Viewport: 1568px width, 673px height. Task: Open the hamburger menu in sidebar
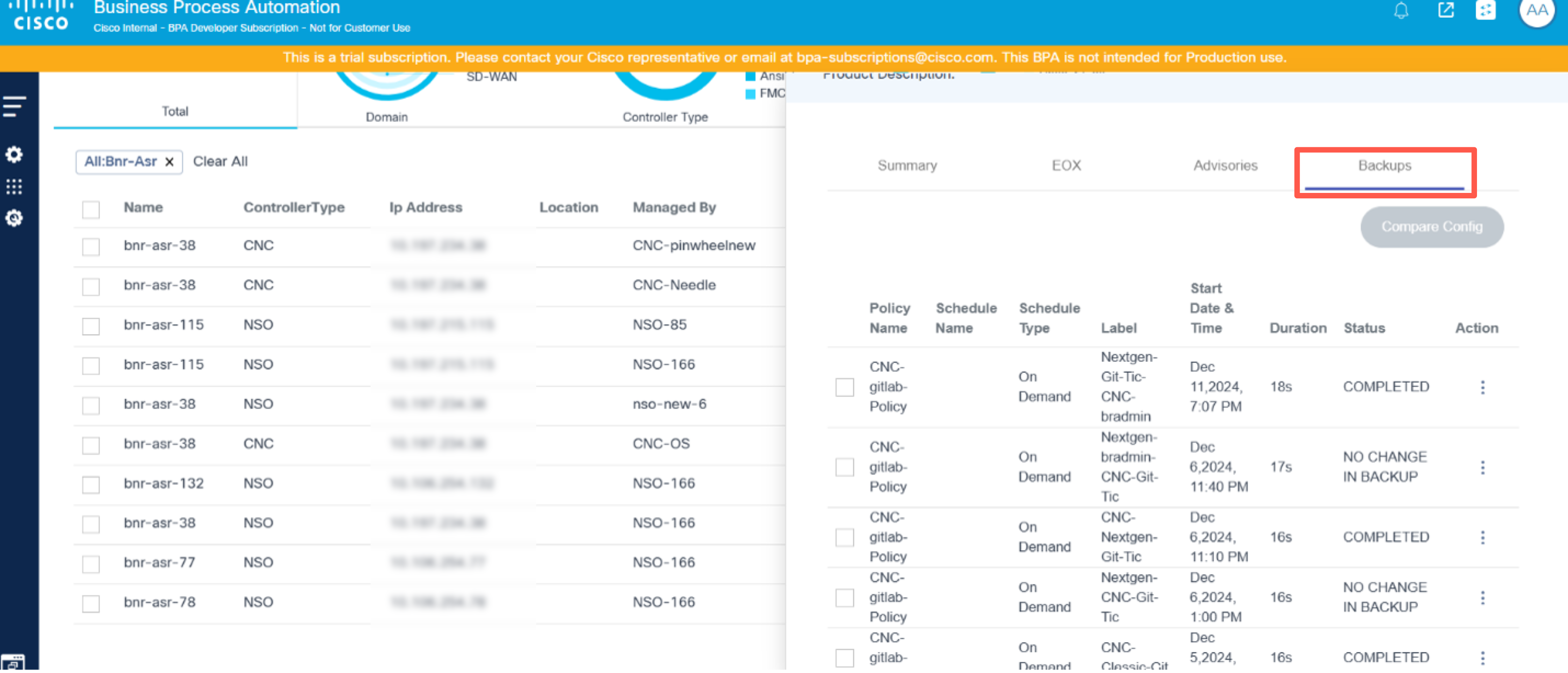15,106
